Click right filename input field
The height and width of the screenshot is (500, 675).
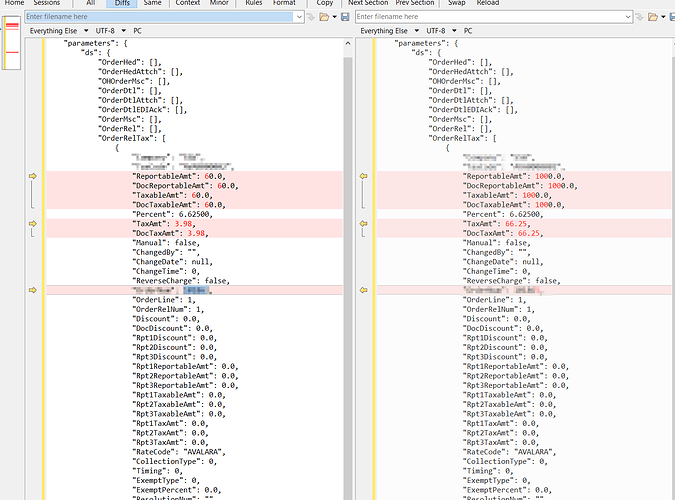pyautogui.click(x=489, y=17)
